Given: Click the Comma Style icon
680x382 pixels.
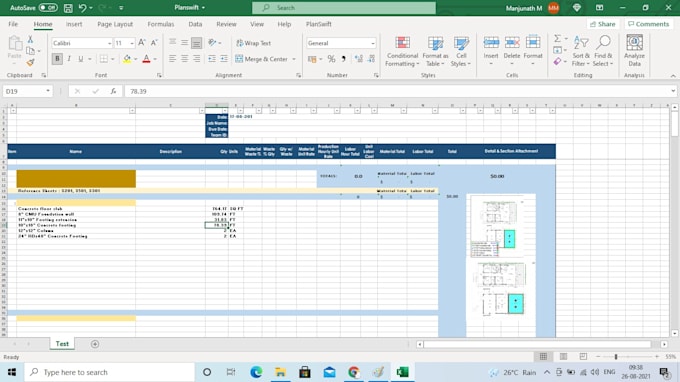Looking at the screenshot, I should pos(343,59).
